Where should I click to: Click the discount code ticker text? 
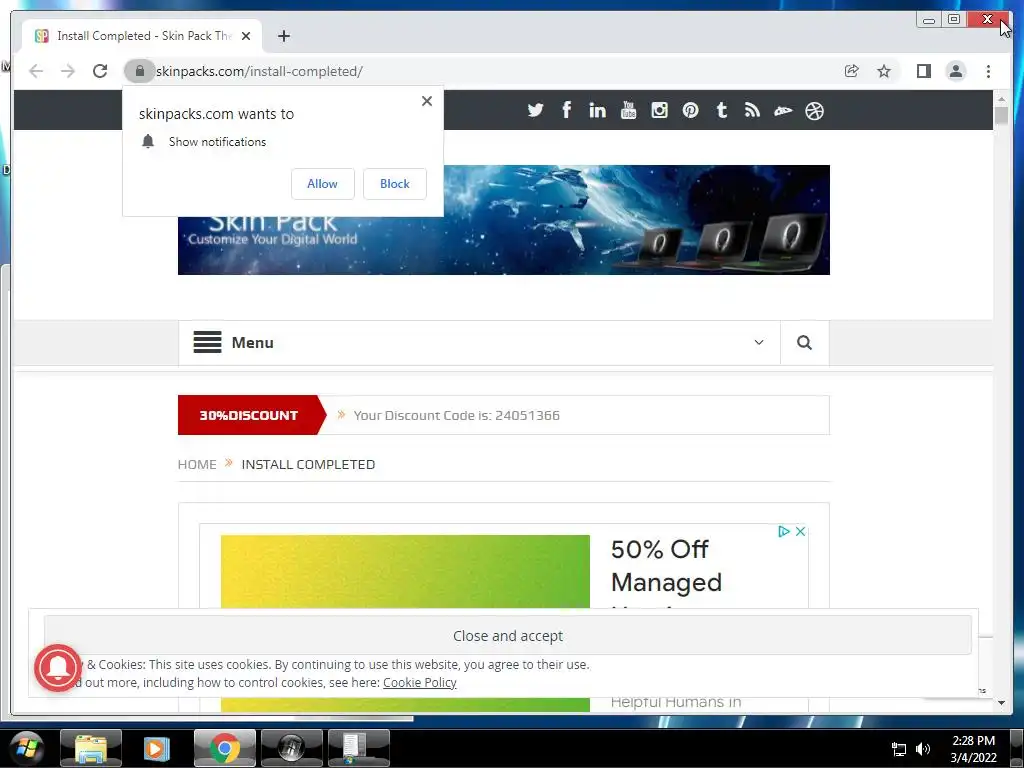click(x=456, y=415)
